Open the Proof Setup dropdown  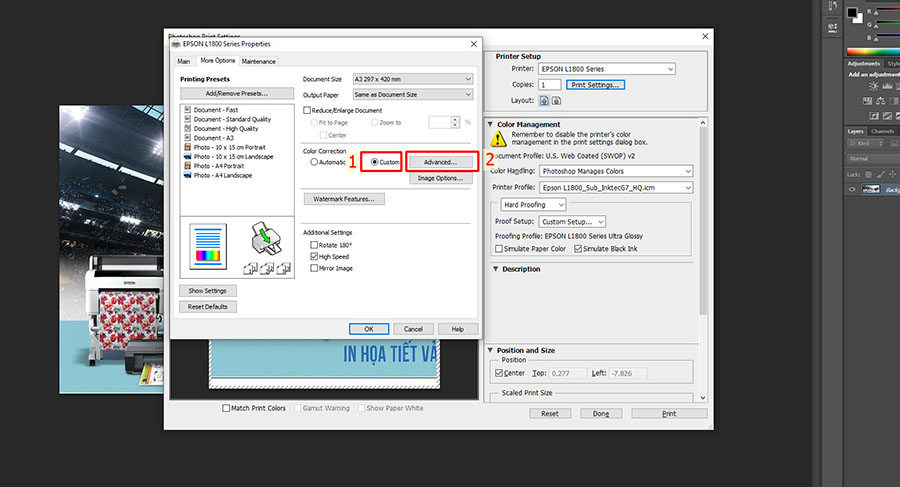pyautogui.click(x=572, y=222)
